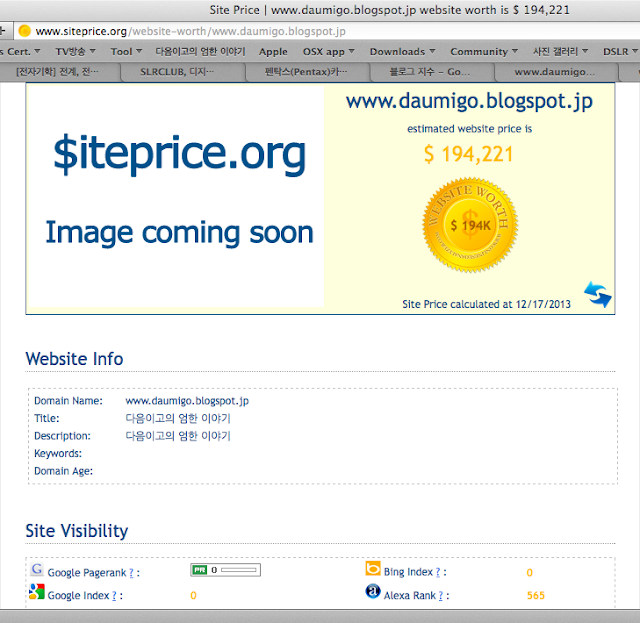
Task: Click the estimated website price is text
Action: pyautogui.click(x=469, y=129)
